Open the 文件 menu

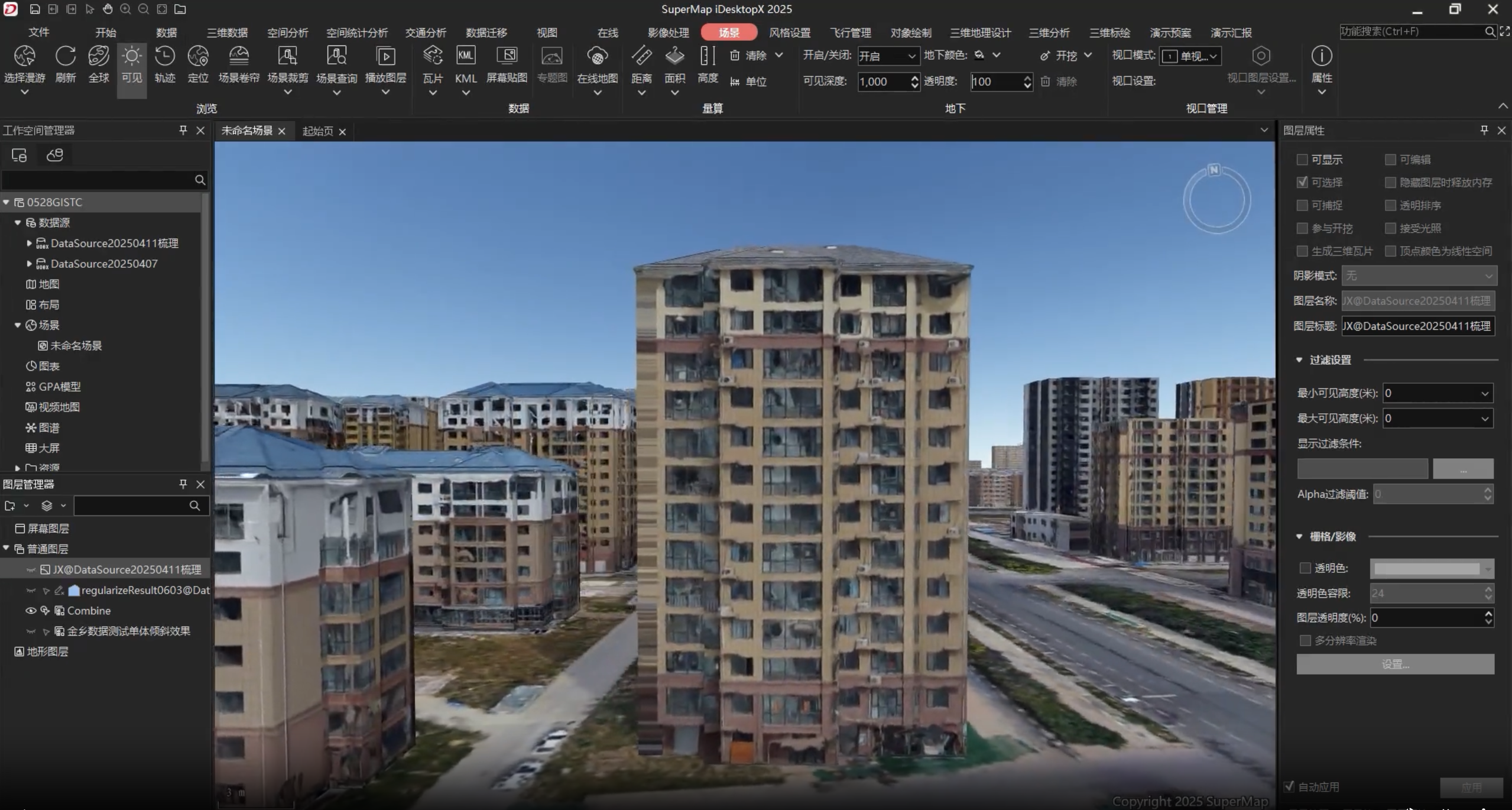(x=38, y=33)
